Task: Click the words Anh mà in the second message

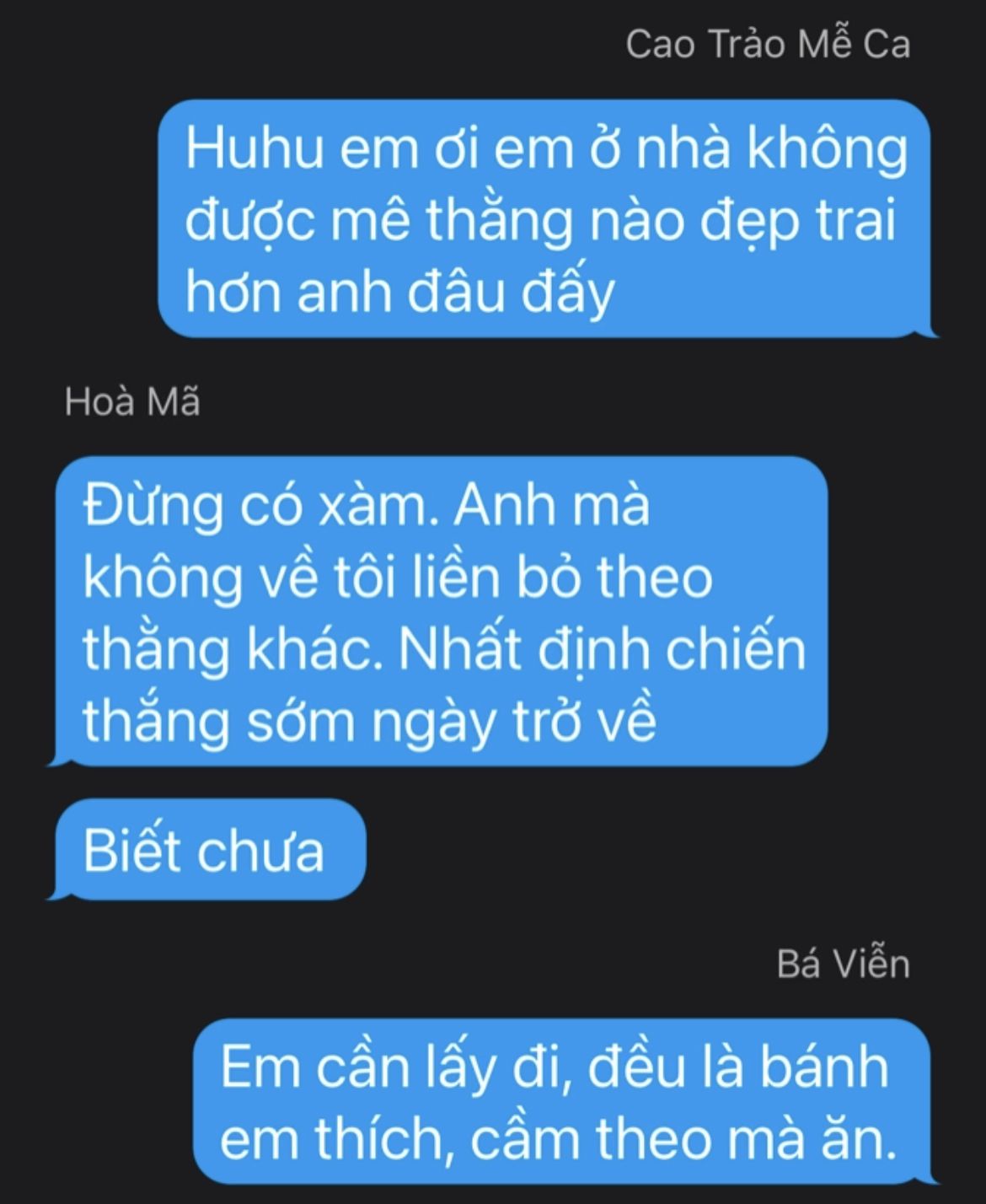Action: click(x=553, y=505)
